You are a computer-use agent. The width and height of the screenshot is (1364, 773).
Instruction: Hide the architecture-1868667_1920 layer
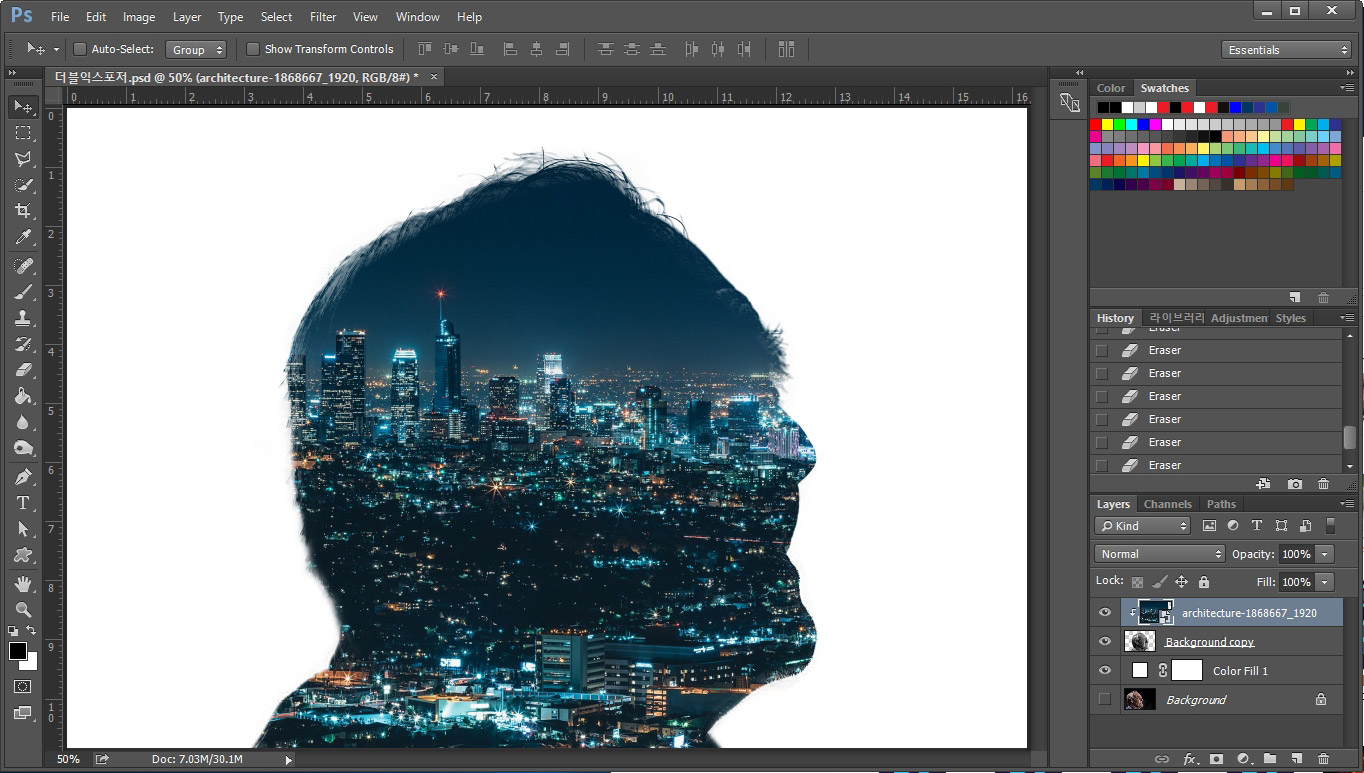(1105, 613)
